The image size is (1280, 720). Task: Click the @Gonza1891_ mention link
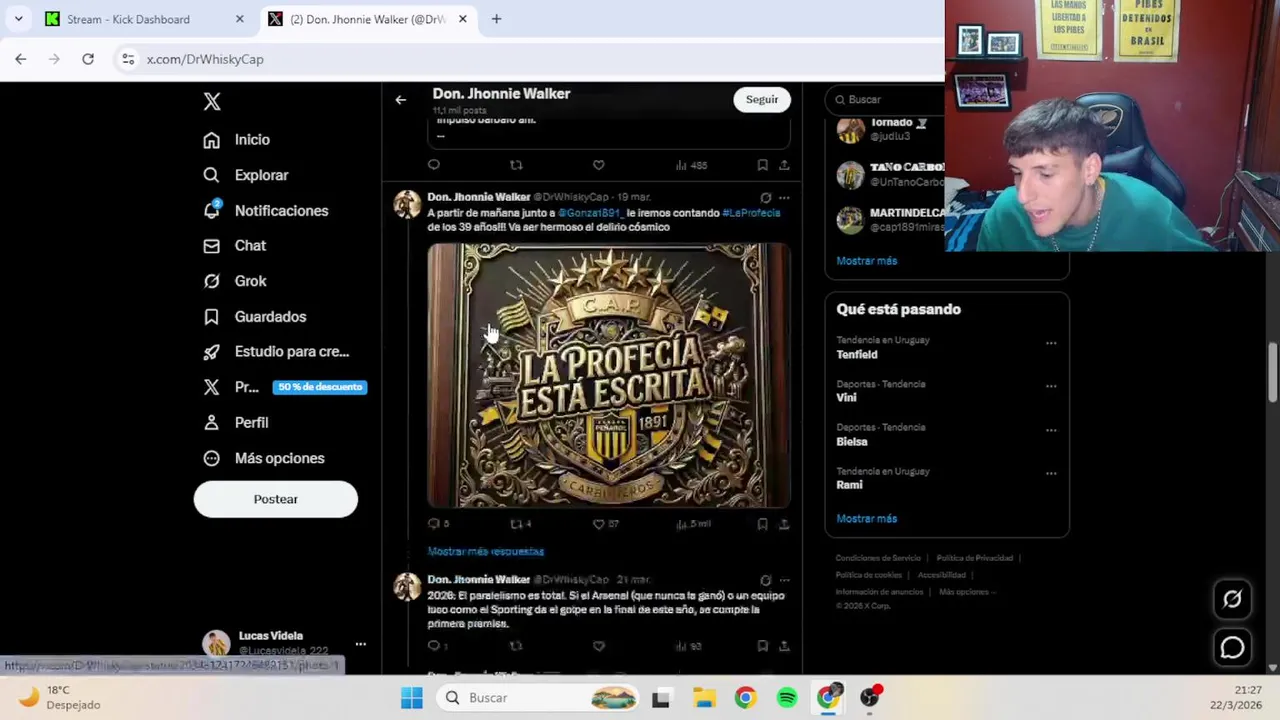click(x=589, y=213)
